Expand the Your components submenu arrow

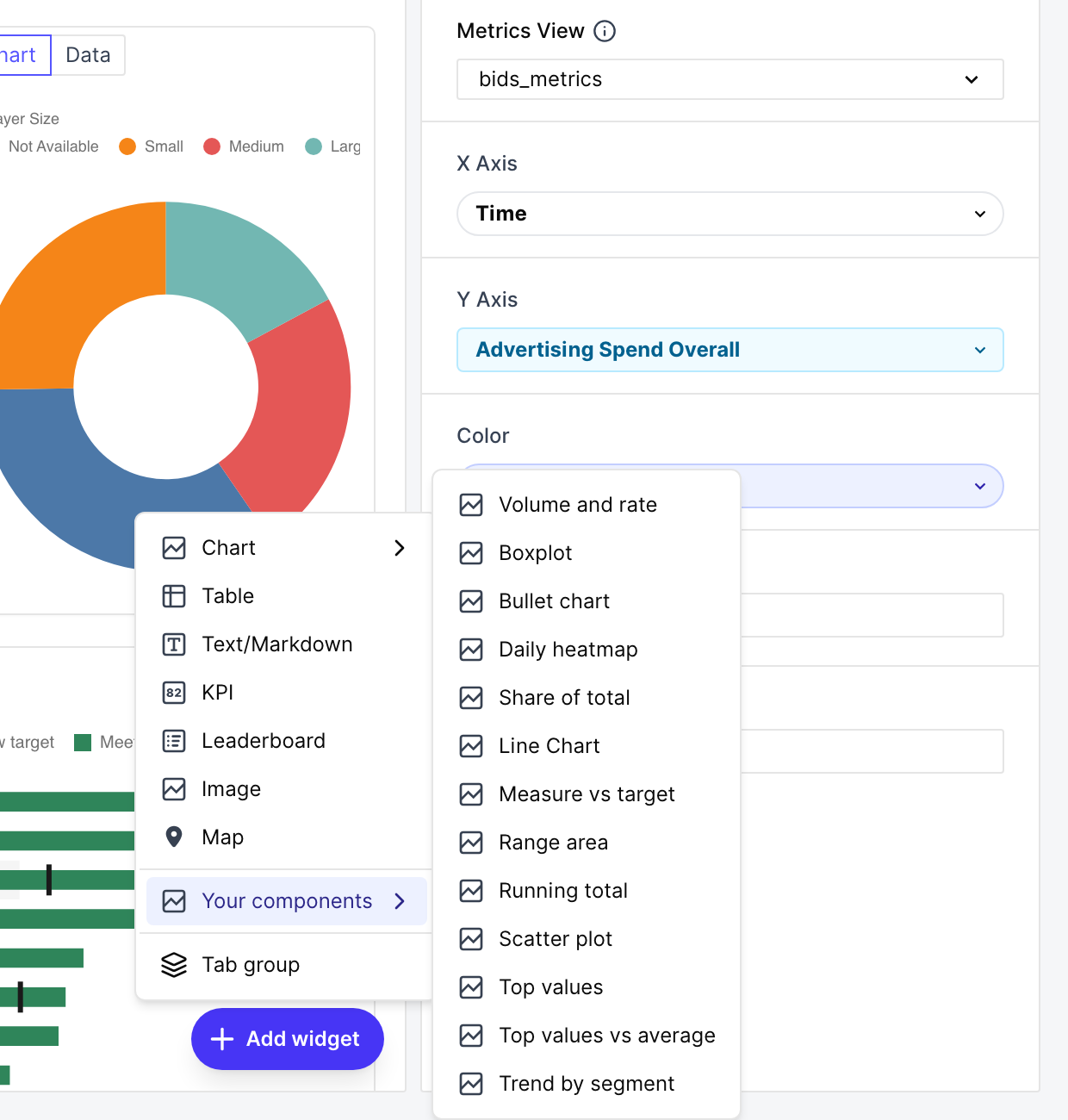(x=400, y=901)
